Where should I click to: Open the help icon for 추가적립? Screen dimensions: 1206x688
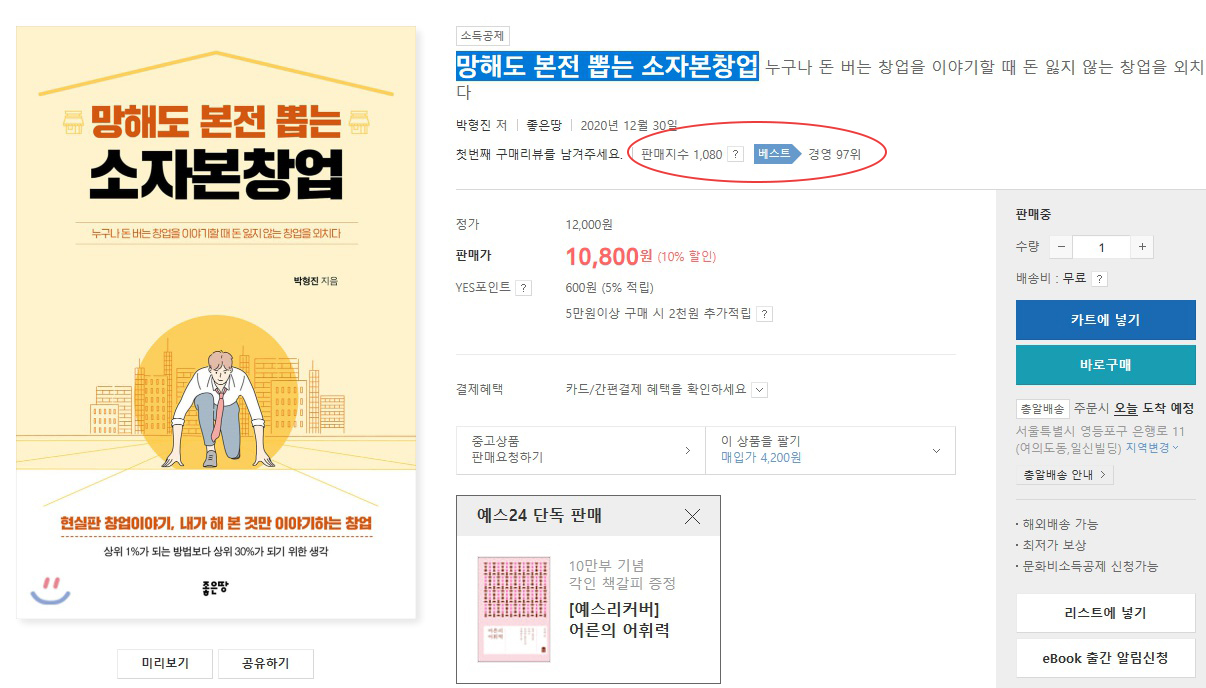click(x=764, y=314)
